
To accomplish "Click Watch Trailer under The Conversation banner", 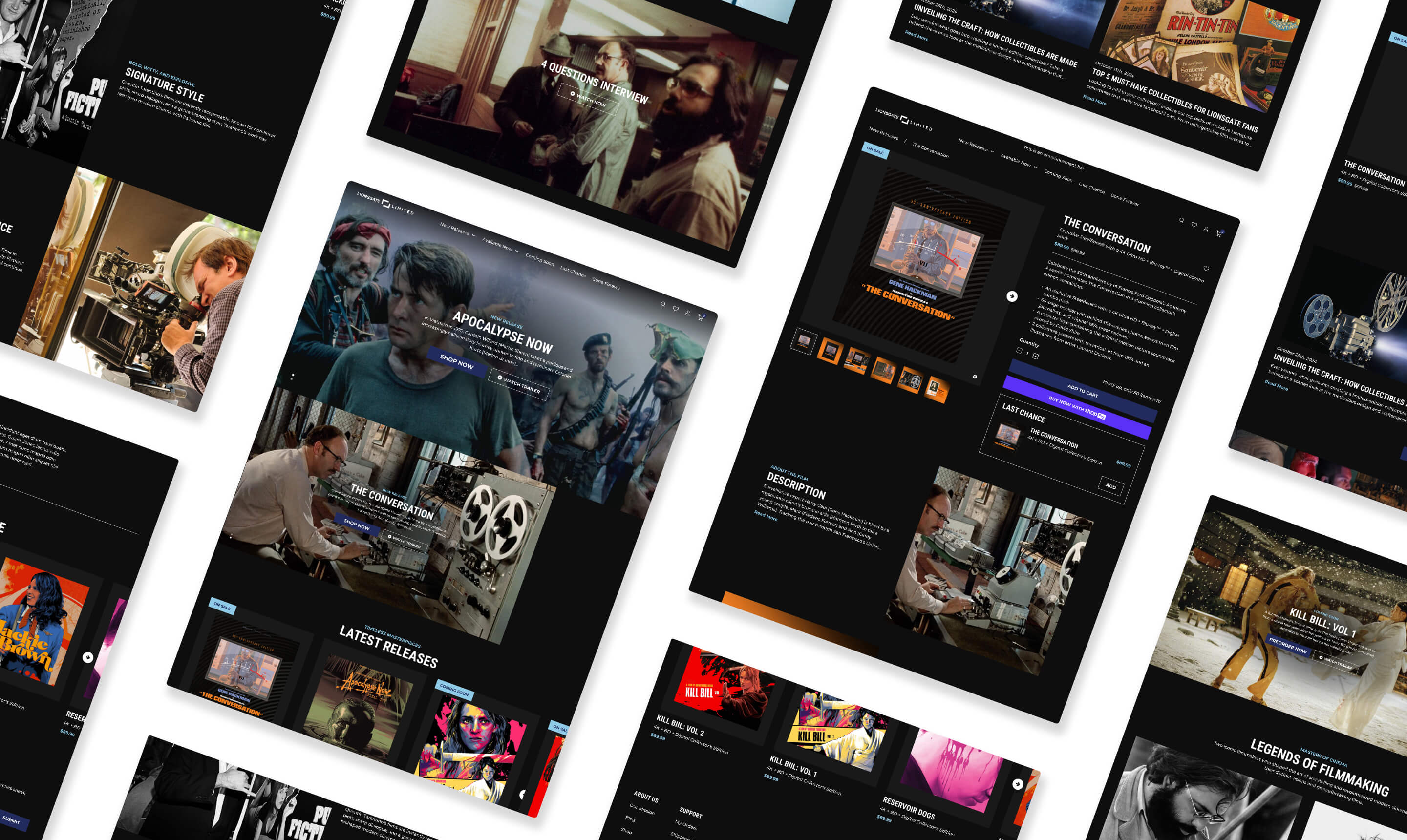I will [x=404, y=542].
